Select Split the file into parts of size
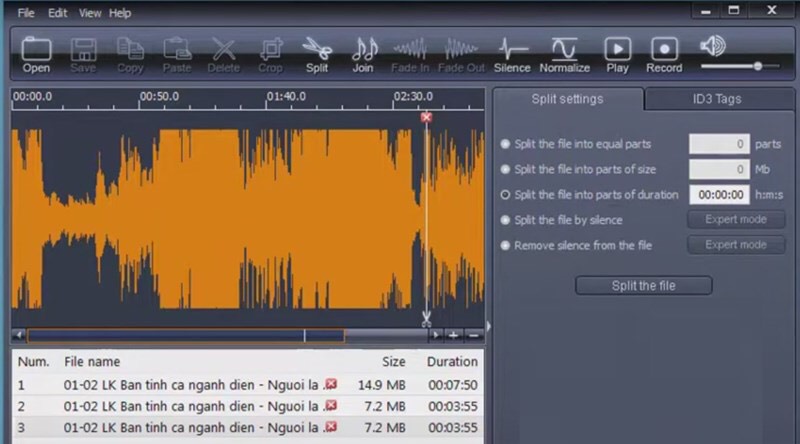Viewport: 800px width, 444px height. [x=505, y=169]
